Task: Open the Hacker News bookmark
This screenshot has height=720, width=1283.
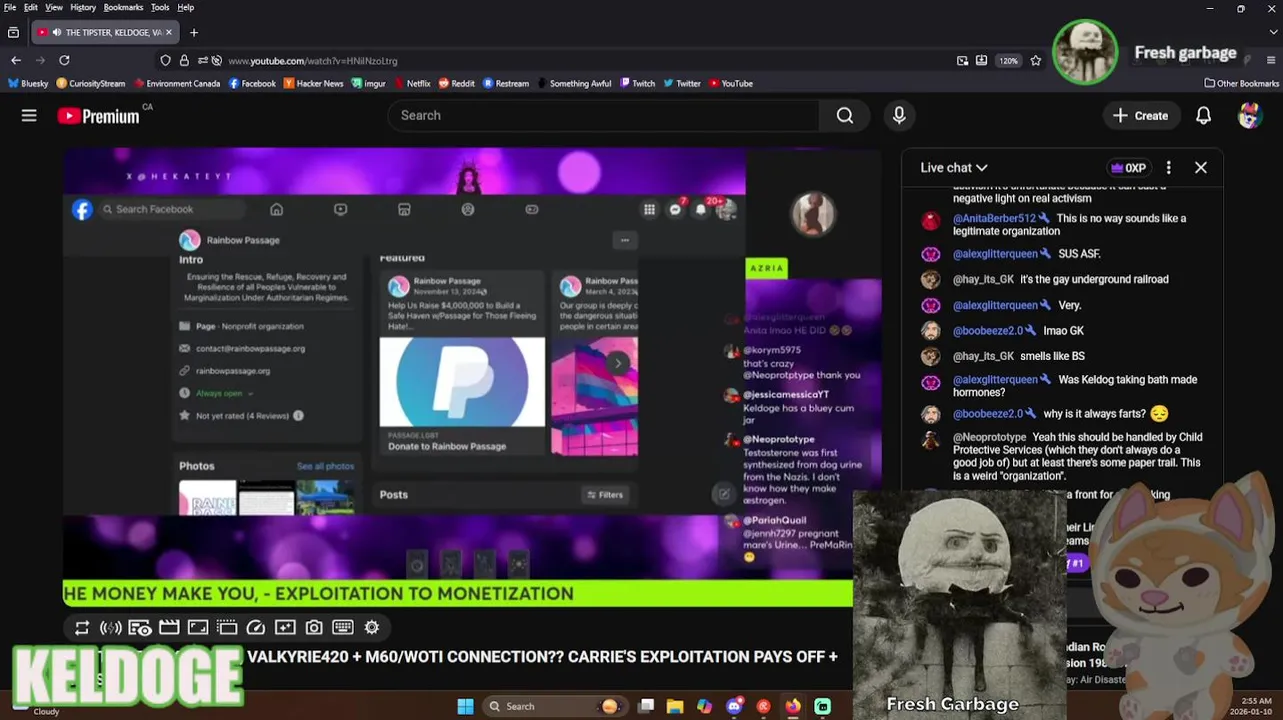Action: pos(313,84)
